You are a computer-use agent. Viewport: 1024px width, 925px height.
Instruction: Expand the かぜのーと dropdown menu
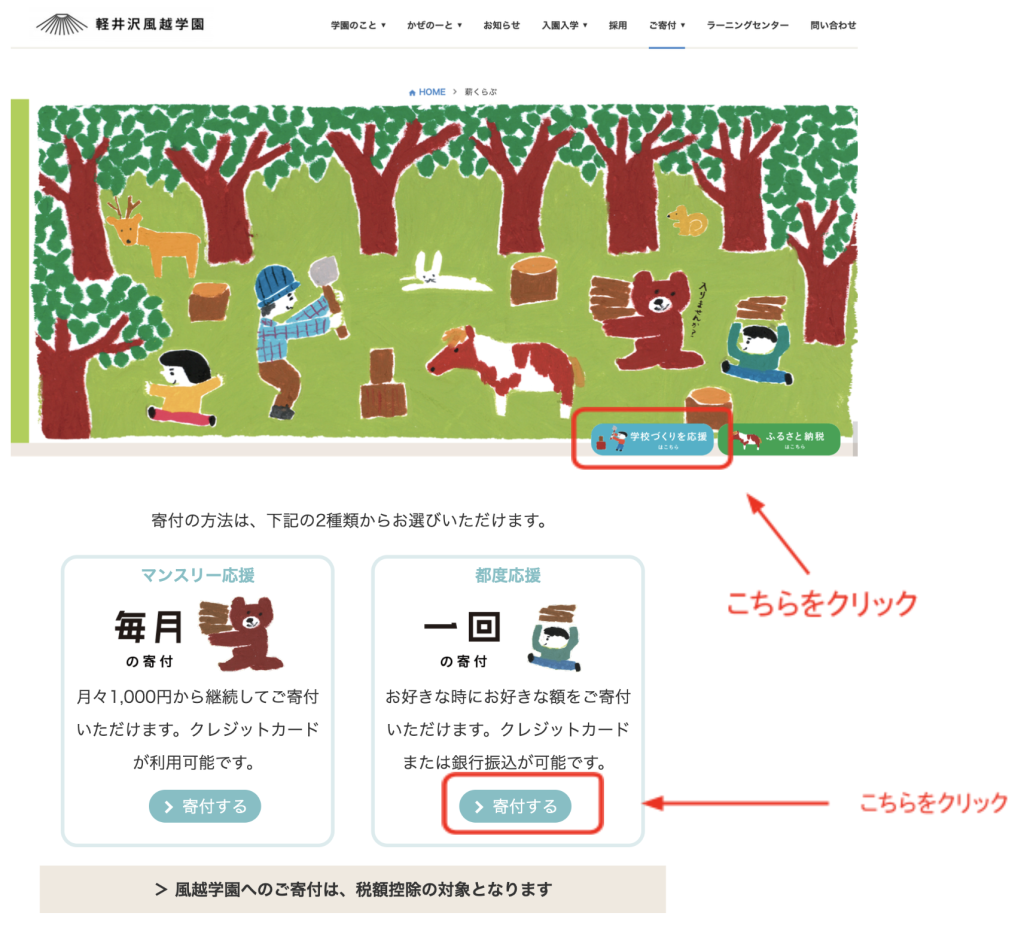pyautogui.click(x=434, y=25)
